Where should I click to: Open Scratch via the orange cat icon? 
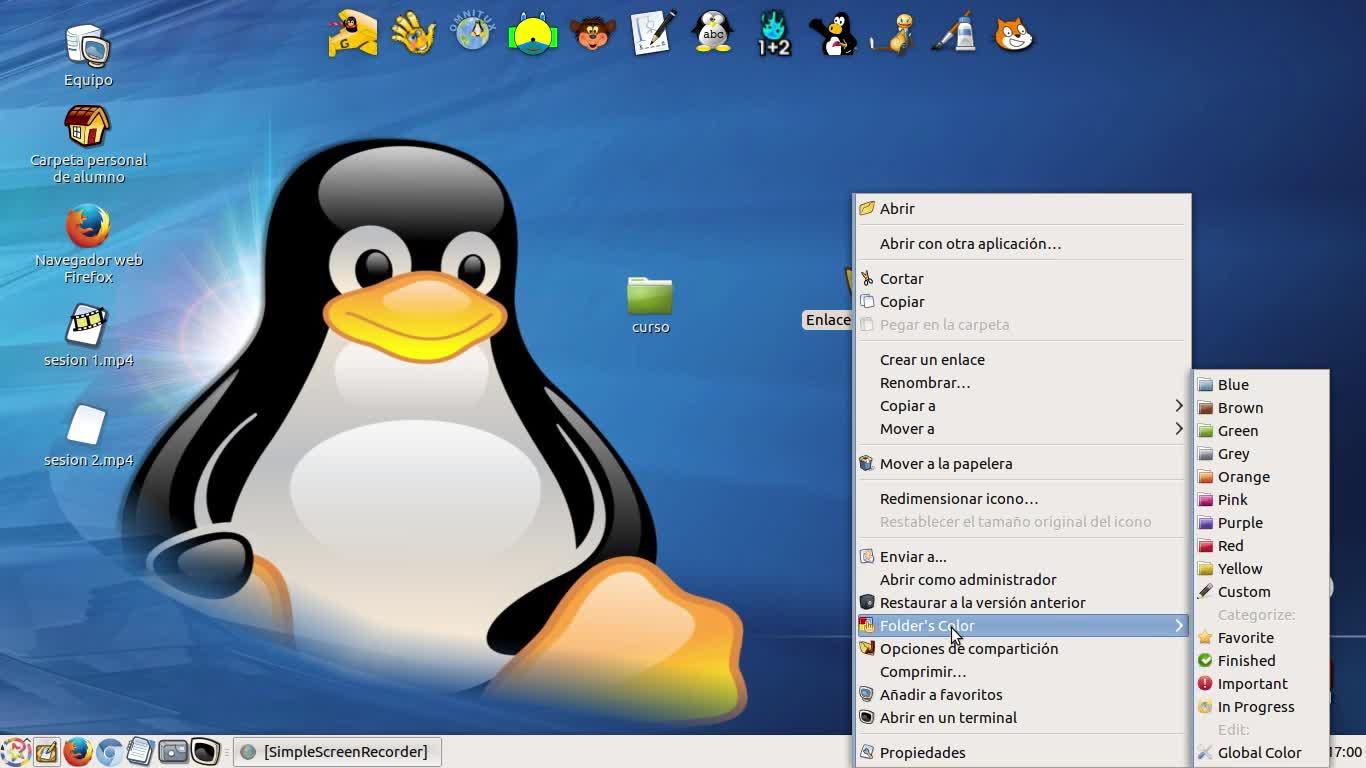[x=1013, y=33]
